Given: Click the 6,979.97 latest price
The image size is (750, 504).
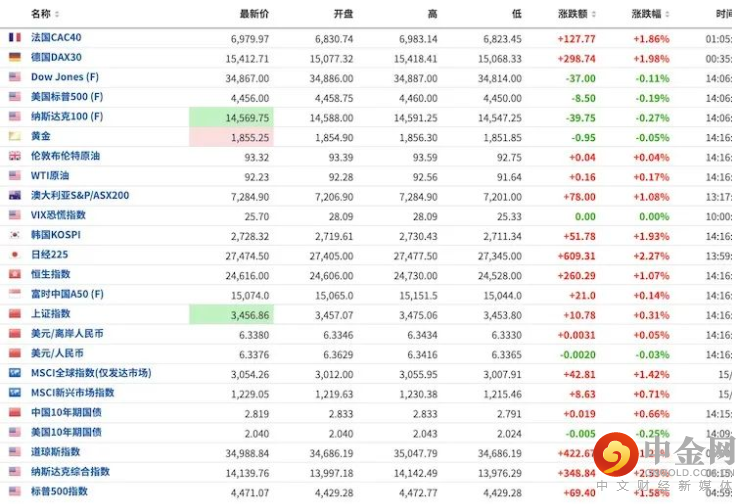Looking at the screenshot, I should point(250,39).
